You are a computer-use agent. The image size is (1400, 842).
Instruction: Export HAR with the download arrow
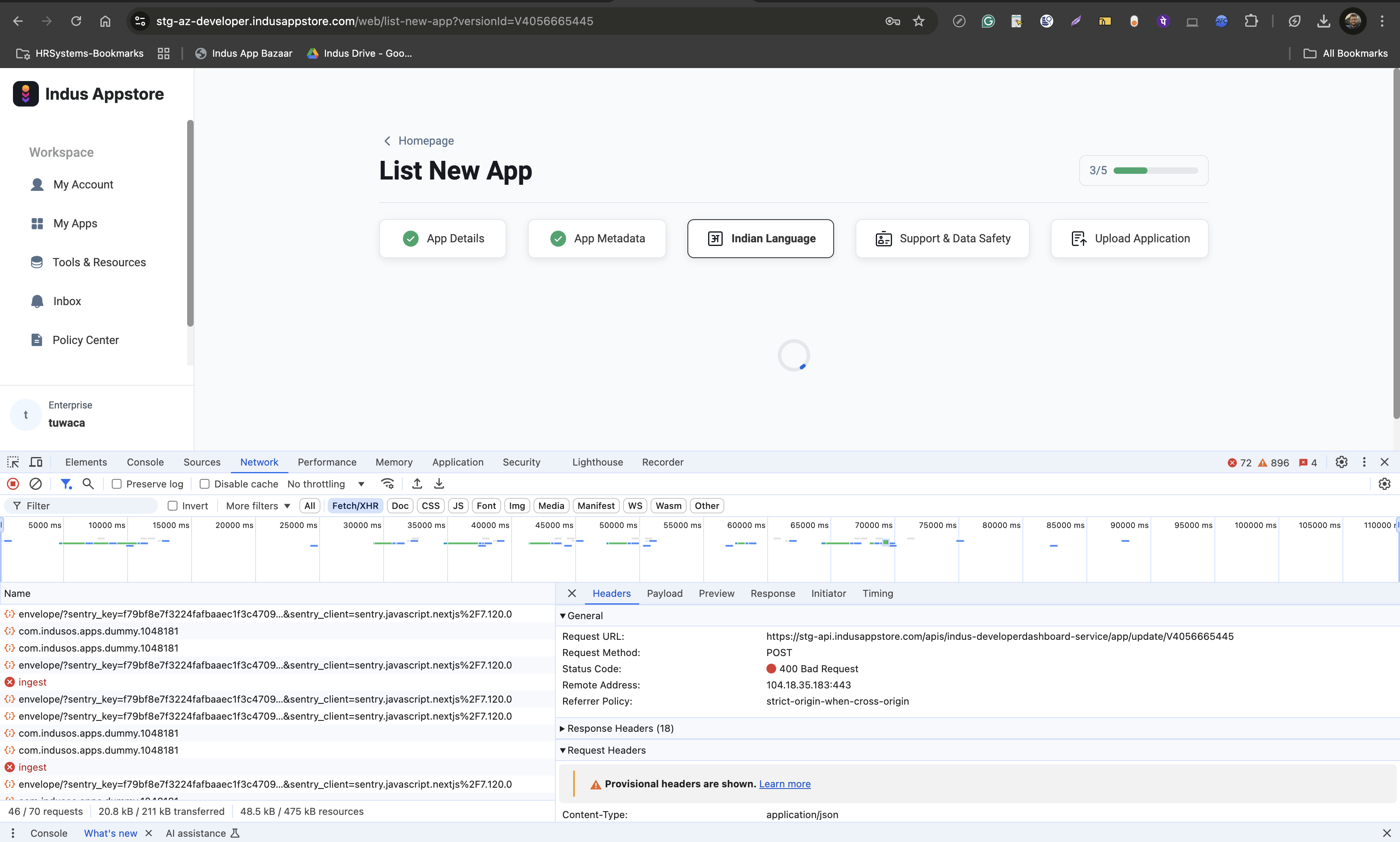tap(439, 483)
